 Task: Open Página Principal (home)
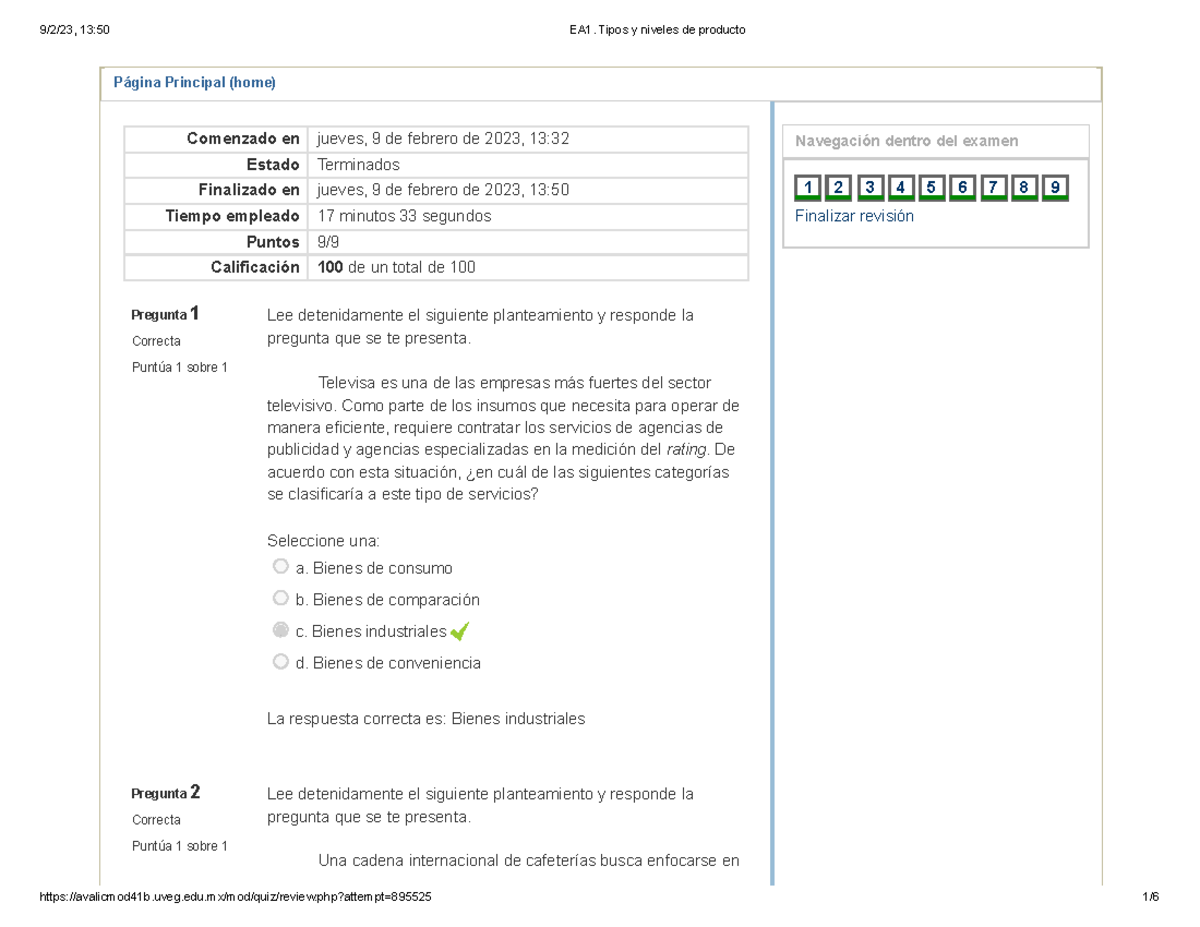coord(196,81)
